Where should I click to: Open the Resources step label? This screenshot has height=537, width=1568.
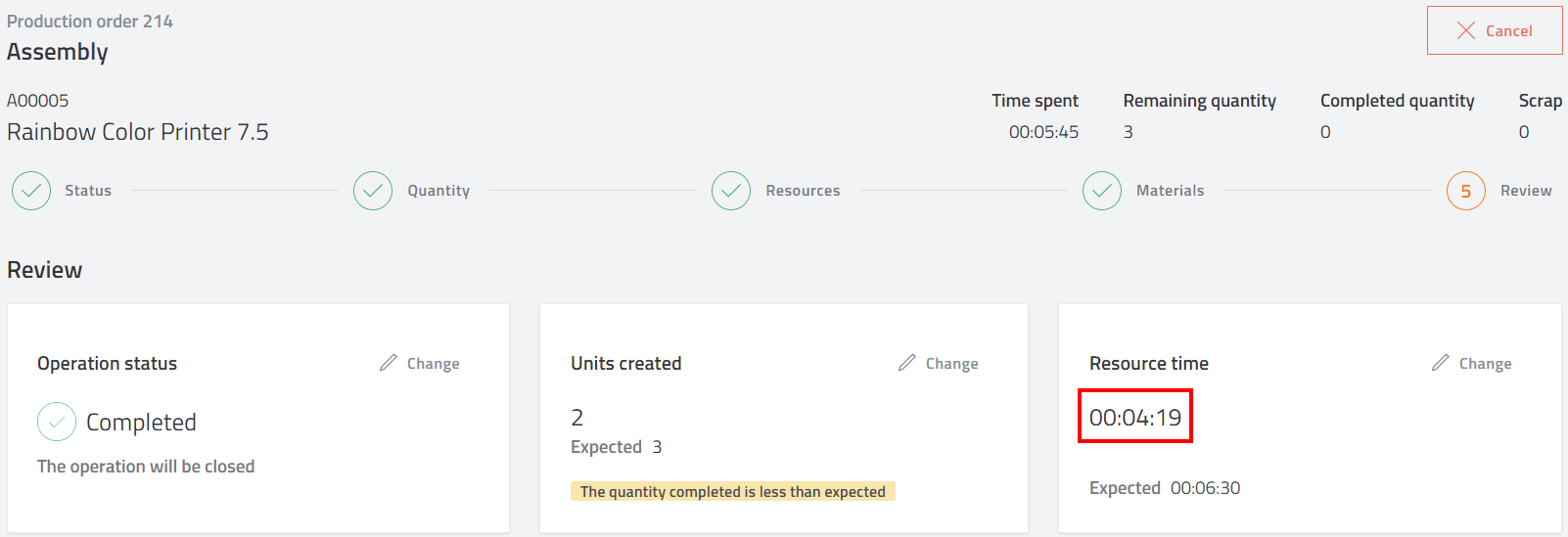click(x=803, y=191)
